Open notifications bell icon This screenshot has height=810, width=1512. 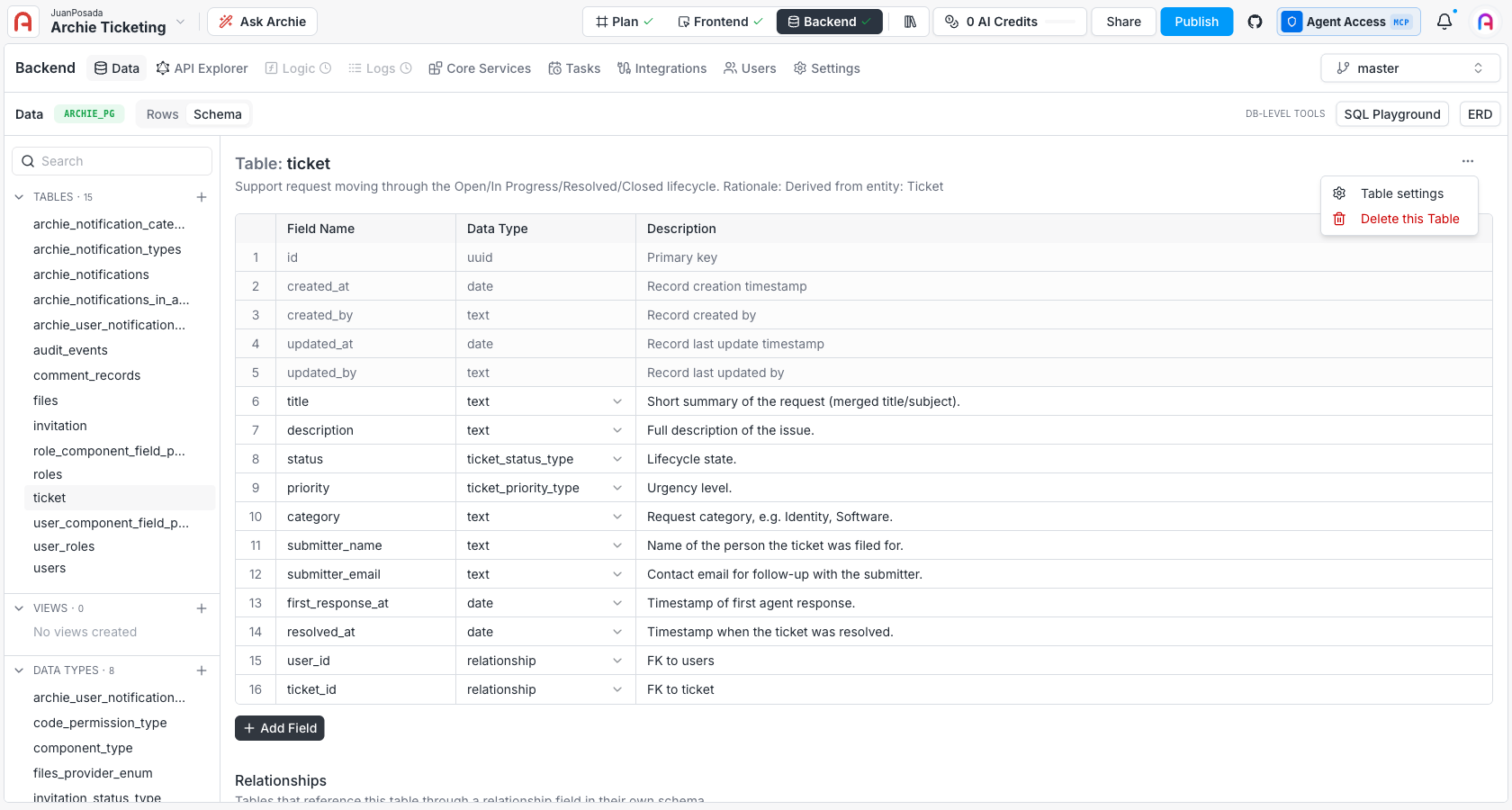[x=1444, y=22]
